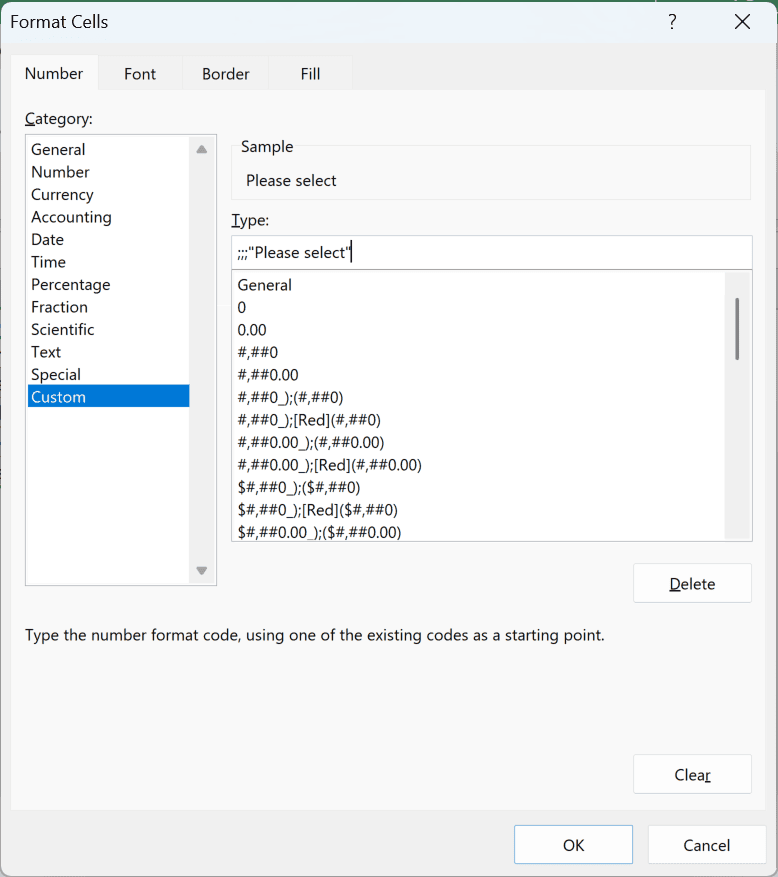Delete the custom number format
778x877 pixels.
click(692, 583)
